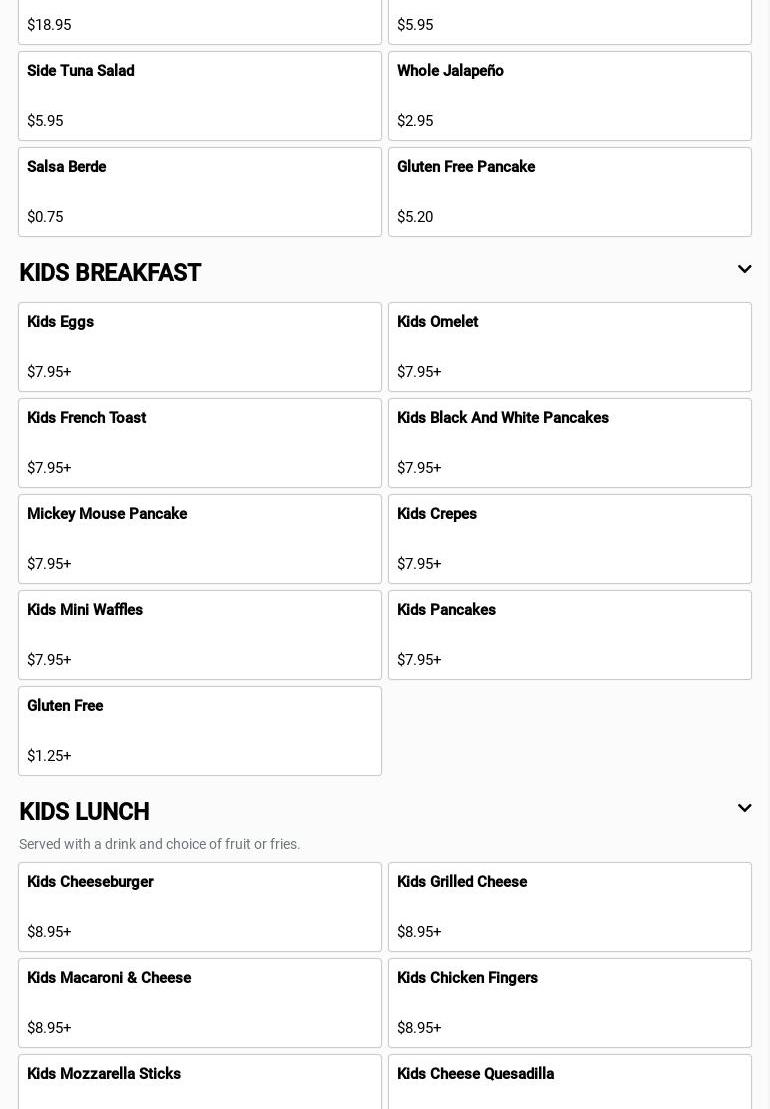The width and height of the screenshot is (770, 1109).
Task: Add a Whole Jalapeño side
Action: pos(570,96)
